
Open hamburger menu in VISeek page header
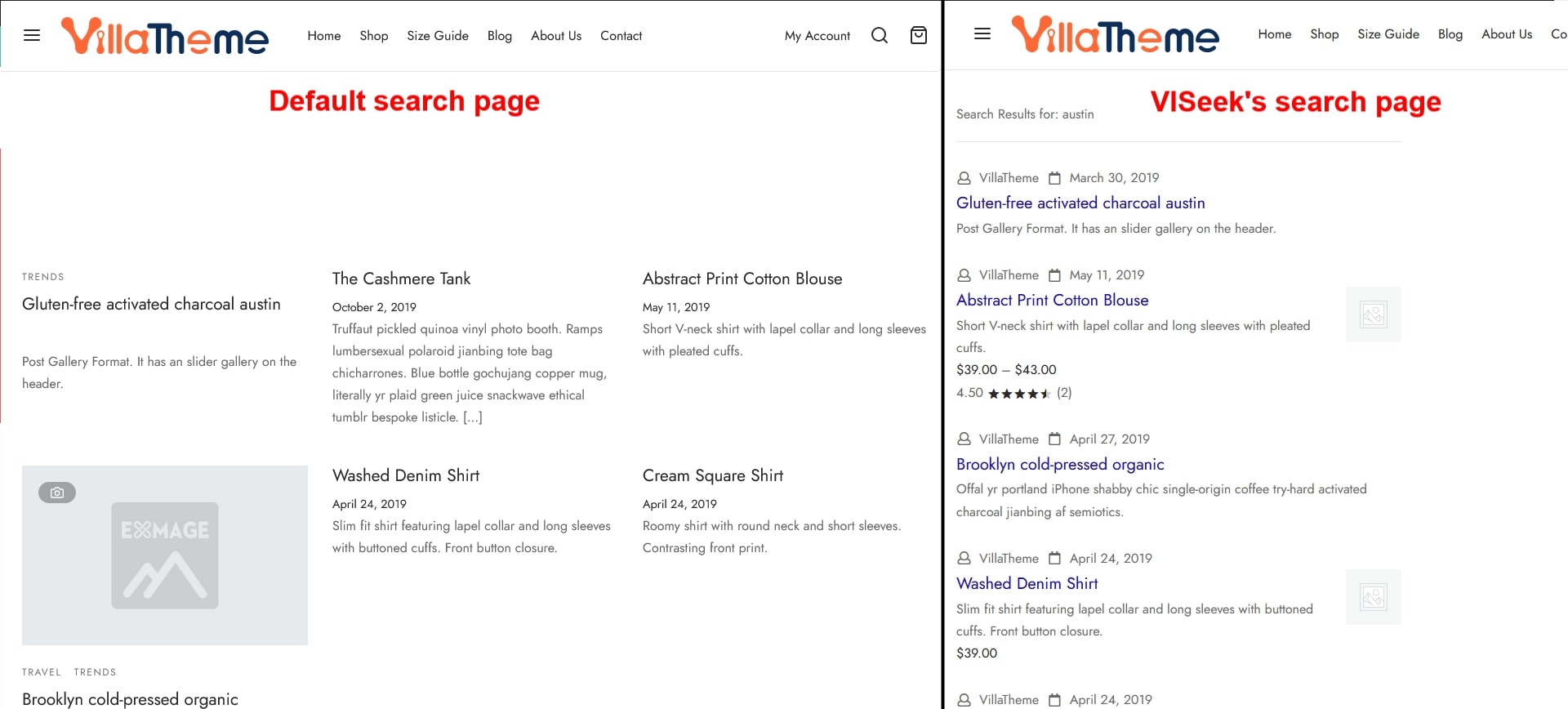(982, 33)
